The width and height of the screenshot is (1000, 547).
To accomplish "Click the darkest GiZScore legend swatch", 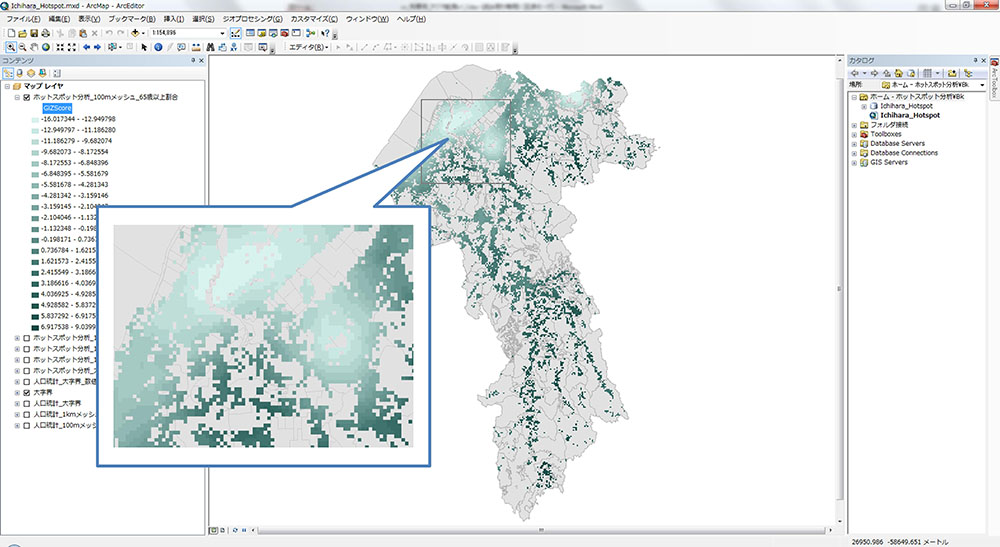I will click(x=35, y=327).
